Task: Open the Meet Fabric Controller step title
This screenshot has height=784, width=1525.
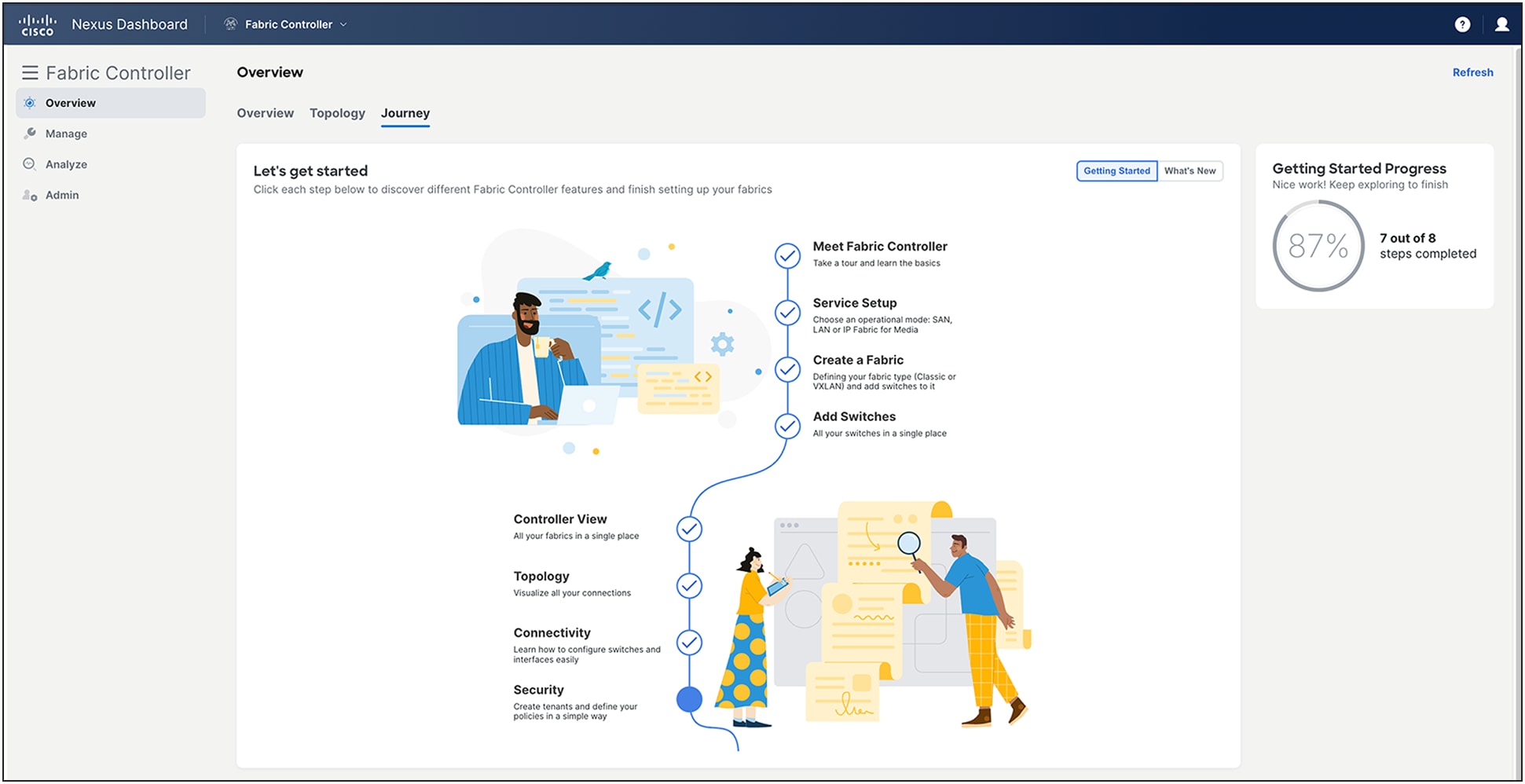Action: pyautogui.click(x=880, y=247)
